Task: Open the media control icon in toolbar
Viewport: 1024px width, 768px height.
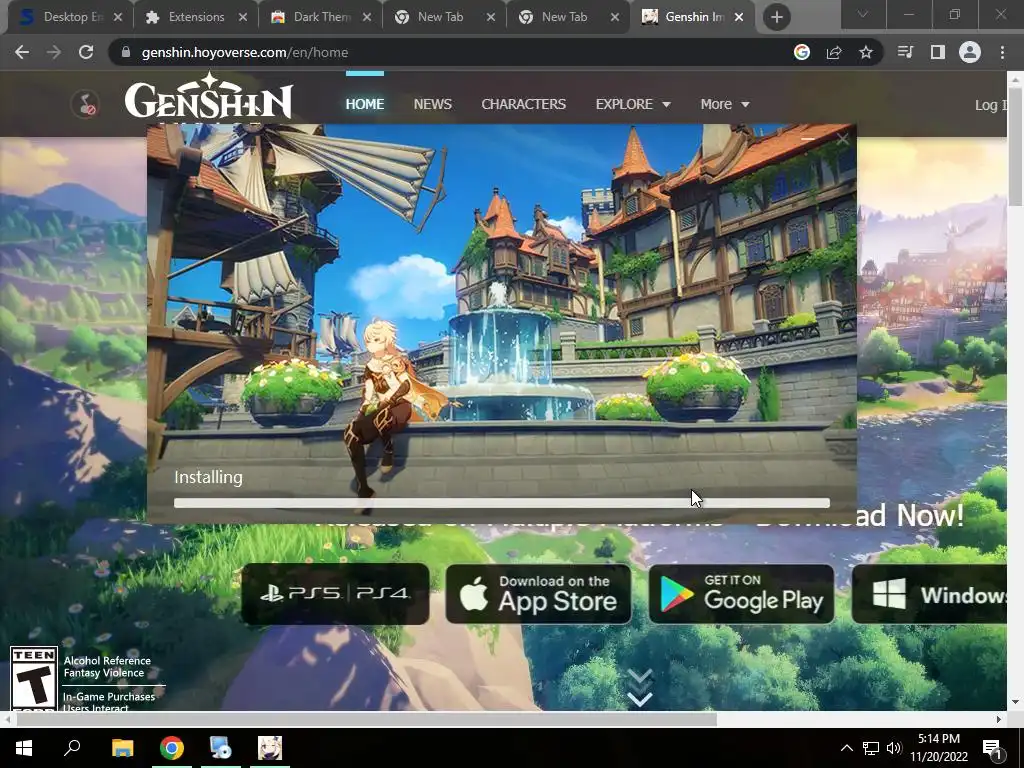Action: 905,52
